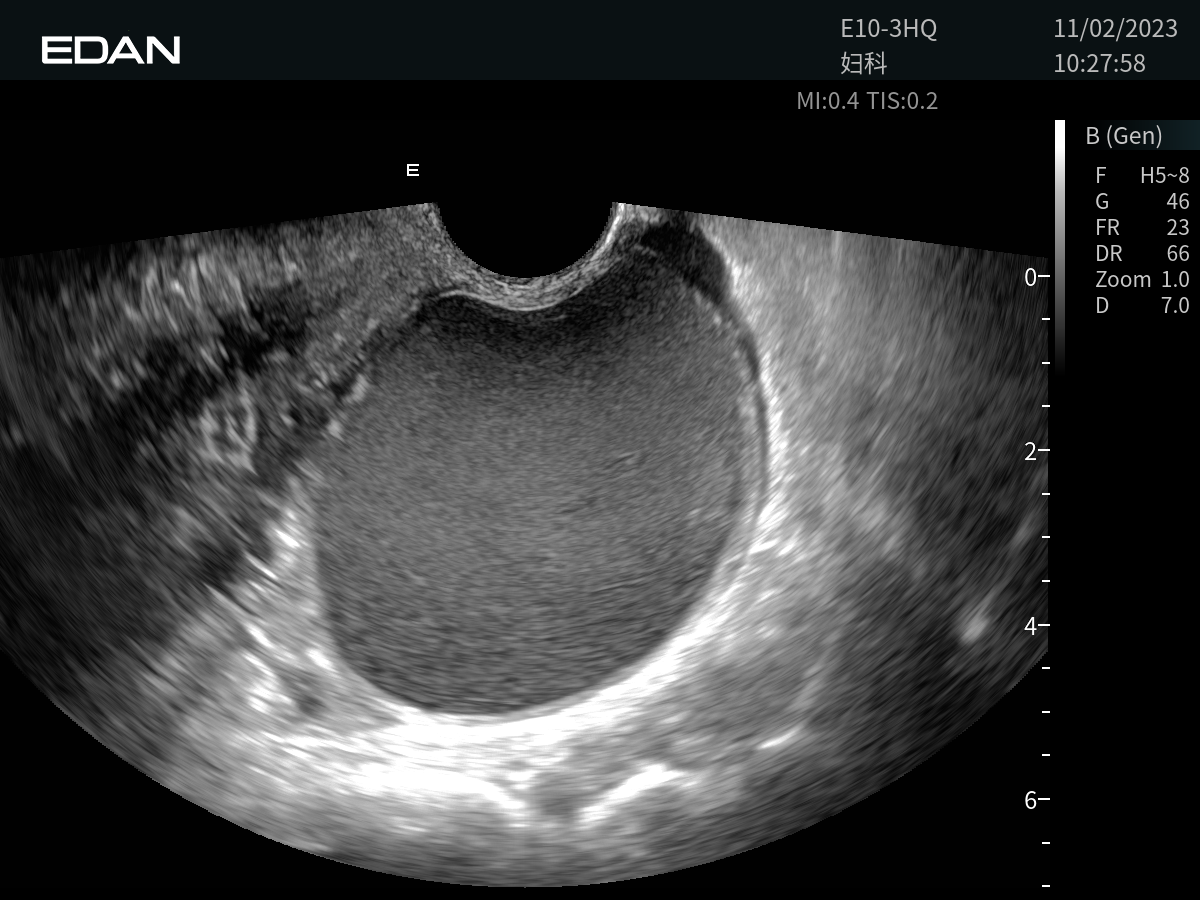The image size is (1200, 900).
Task: Select the frequency parameter F H5~8
Action: [1142, 176]
